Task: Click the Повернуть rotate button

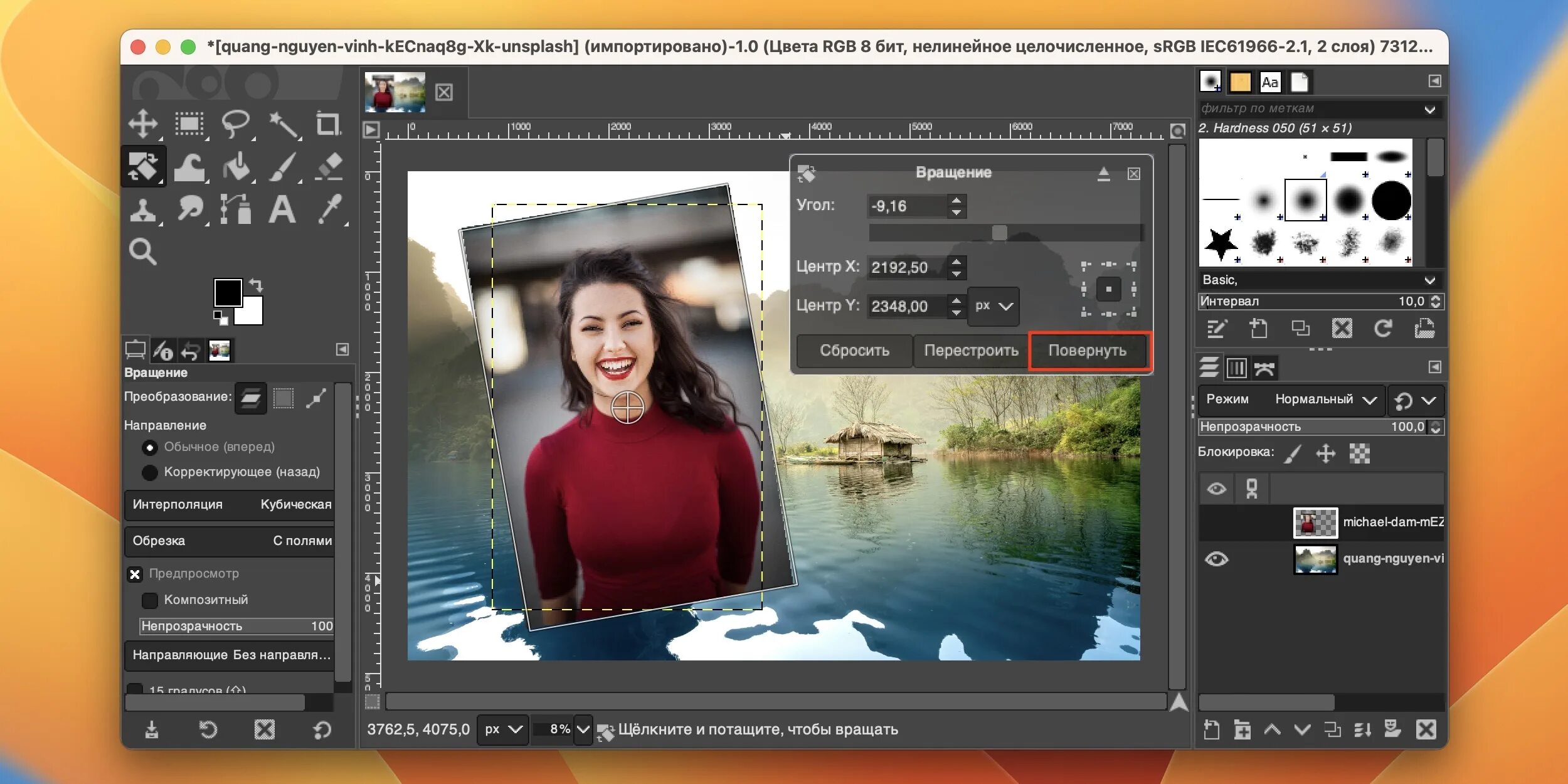Action: click(x=1088, y=351)
